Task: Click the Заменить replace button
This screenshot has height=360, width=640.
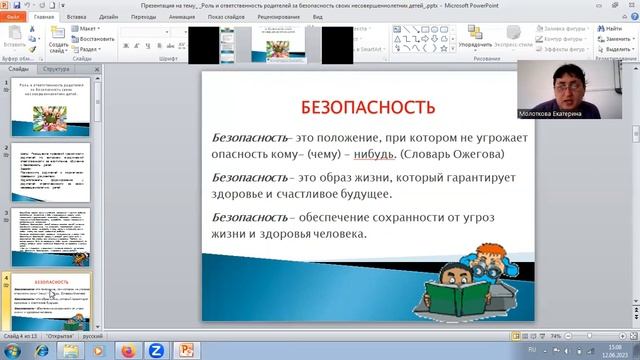Action: click(x=616, y=39)
